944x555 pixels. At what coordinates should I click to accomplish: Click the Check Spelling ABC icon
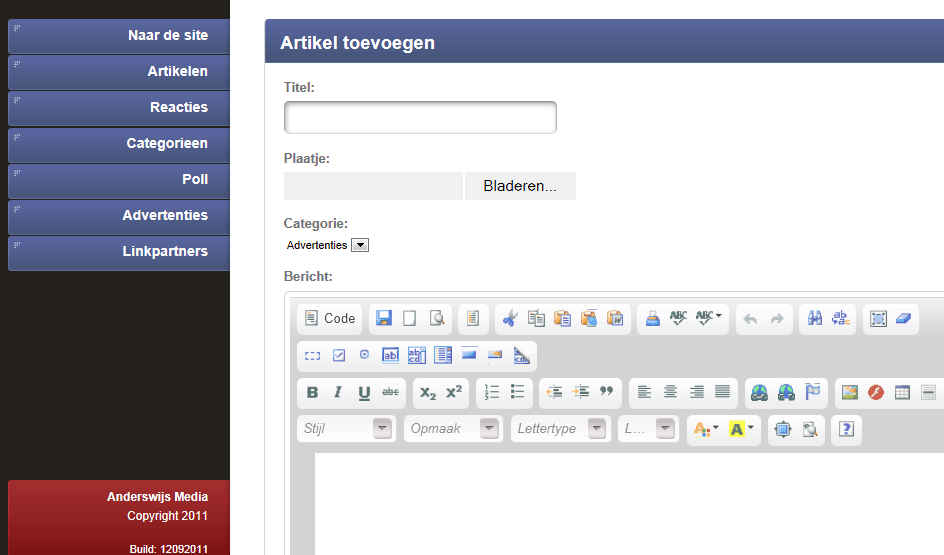point(678,318)
